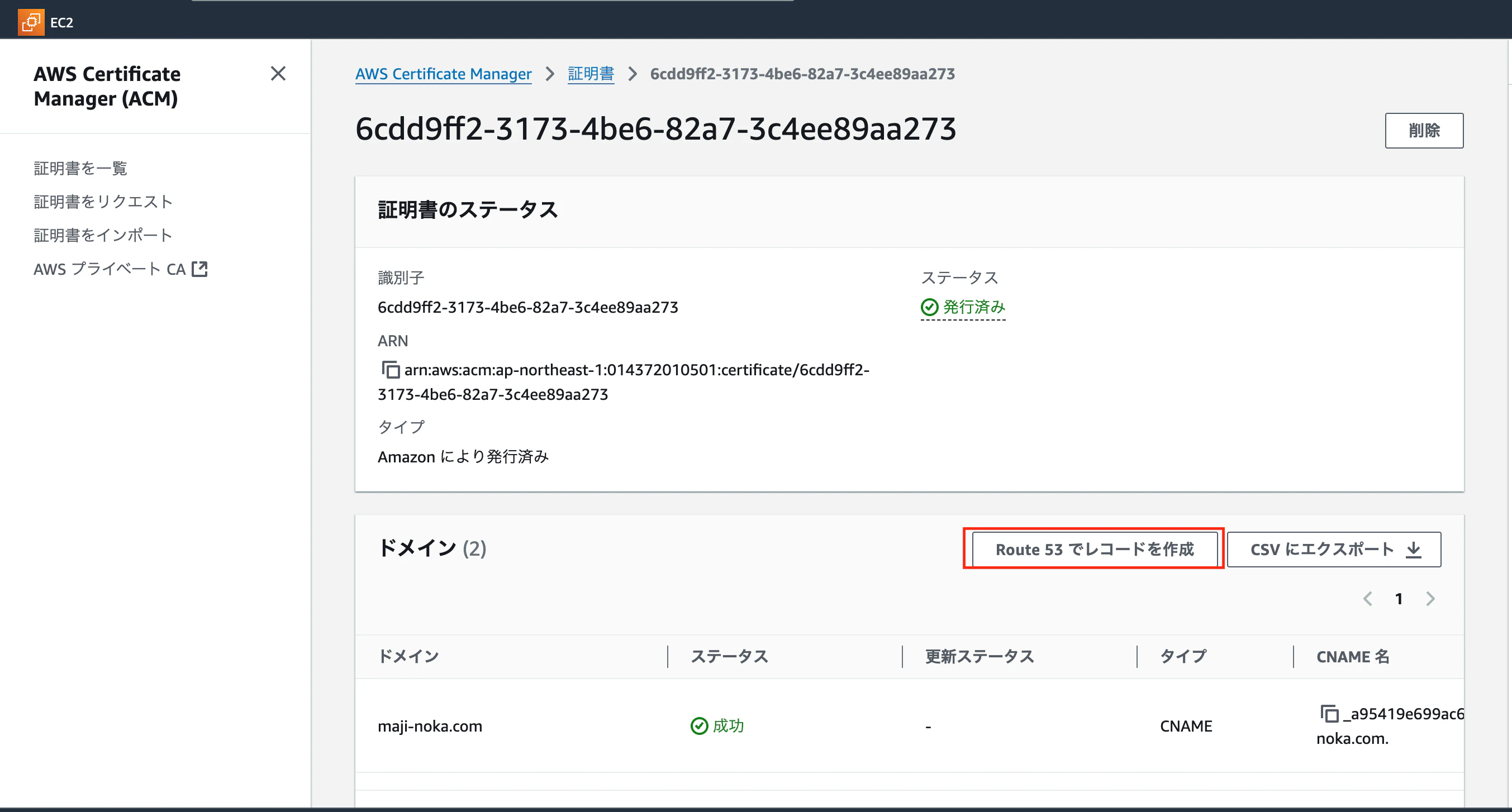The height and width of the screenshot is (812, 1512).
Task: Click the identifier value under 識別子
Action: coord(527,307)
